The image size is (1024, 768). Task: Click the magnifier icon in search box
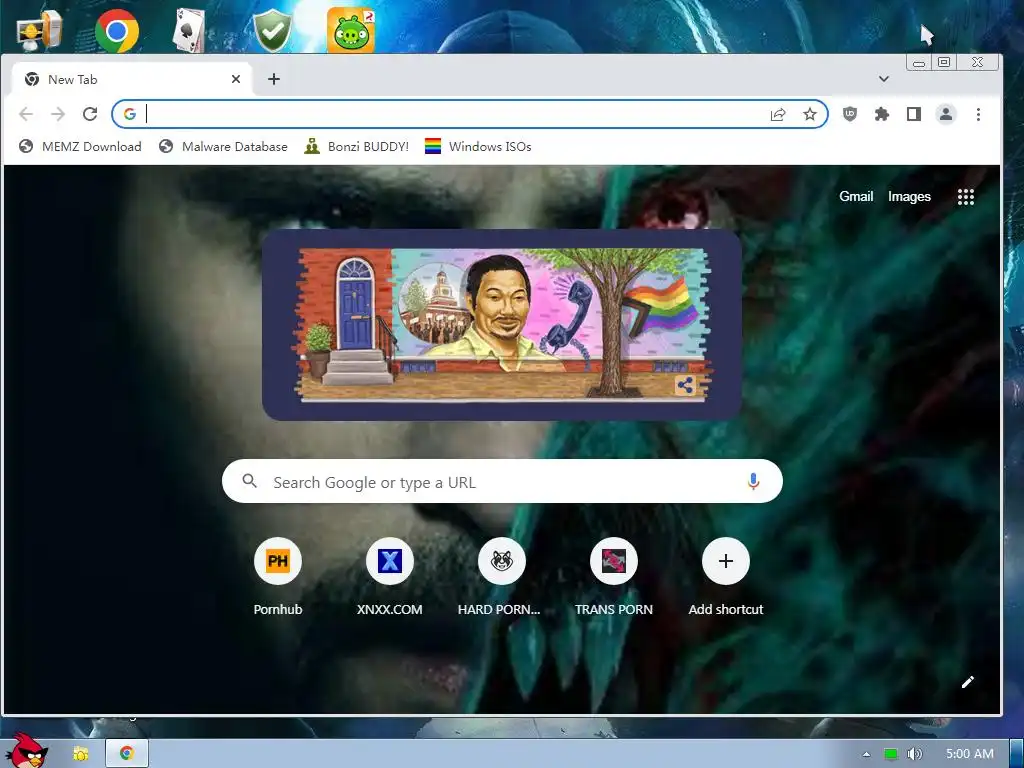point(249,481)
